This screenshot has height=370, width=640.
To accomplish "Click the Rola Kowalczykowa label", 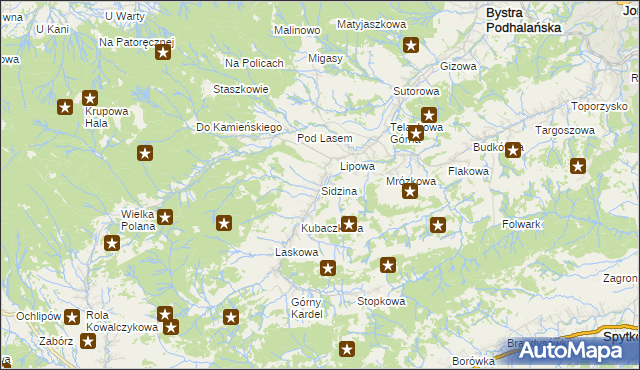I will (122, 321).
